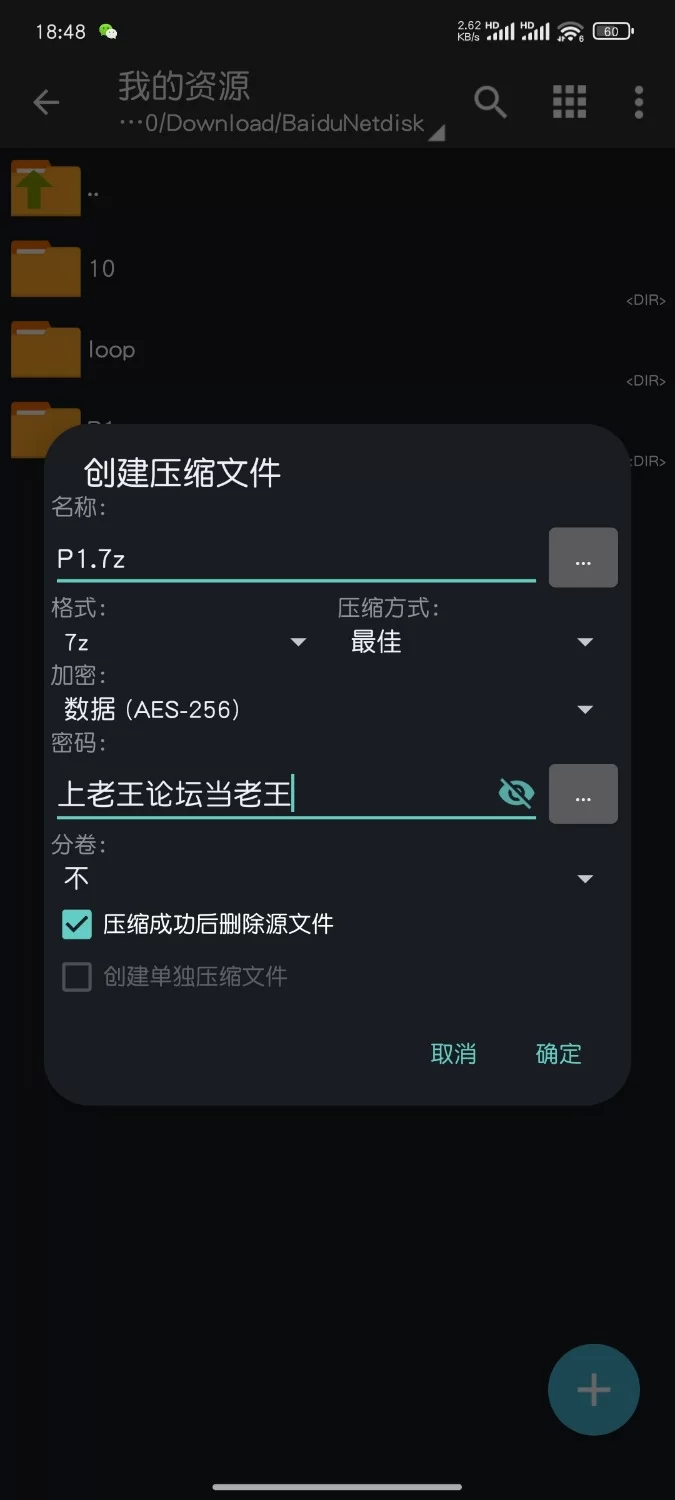Click browse button beside archive name

[x=583, y=558]
